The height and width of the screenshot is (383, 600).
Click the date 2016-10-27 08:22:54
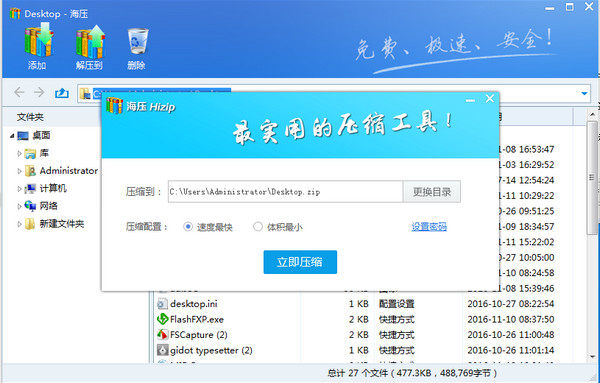tap(511, 304)
